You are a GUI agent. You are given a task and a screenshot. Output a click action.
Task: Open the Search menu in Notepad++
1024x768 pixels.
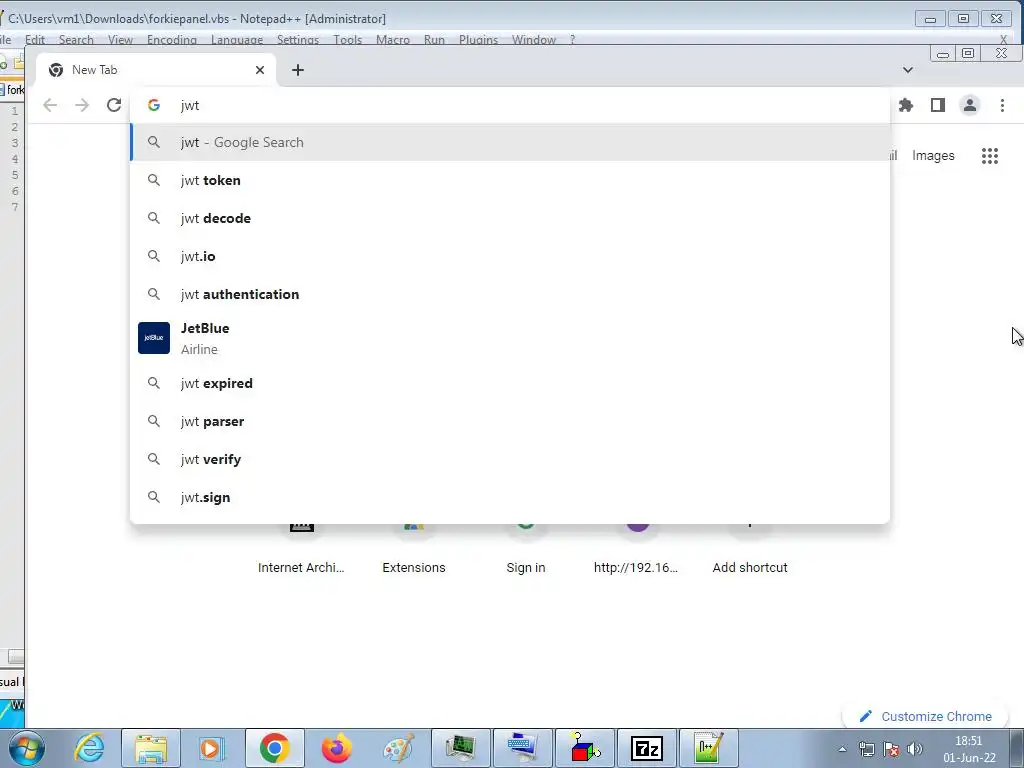[76, 40]
